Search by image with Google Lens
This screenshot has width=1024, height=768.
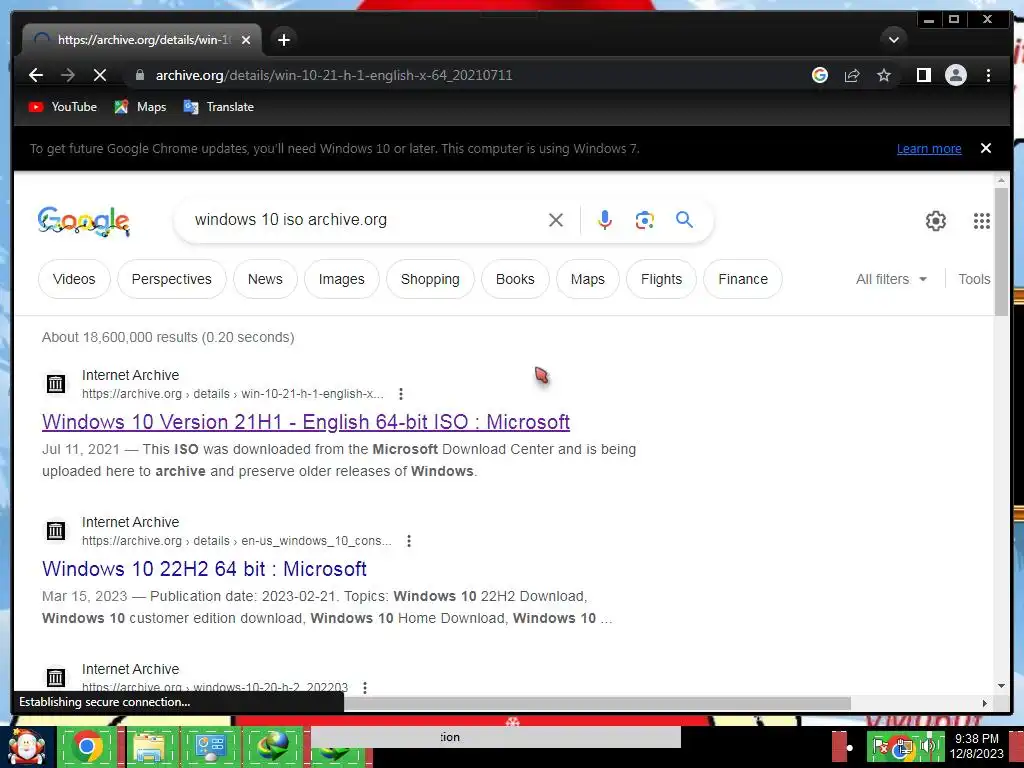[645, 220]
